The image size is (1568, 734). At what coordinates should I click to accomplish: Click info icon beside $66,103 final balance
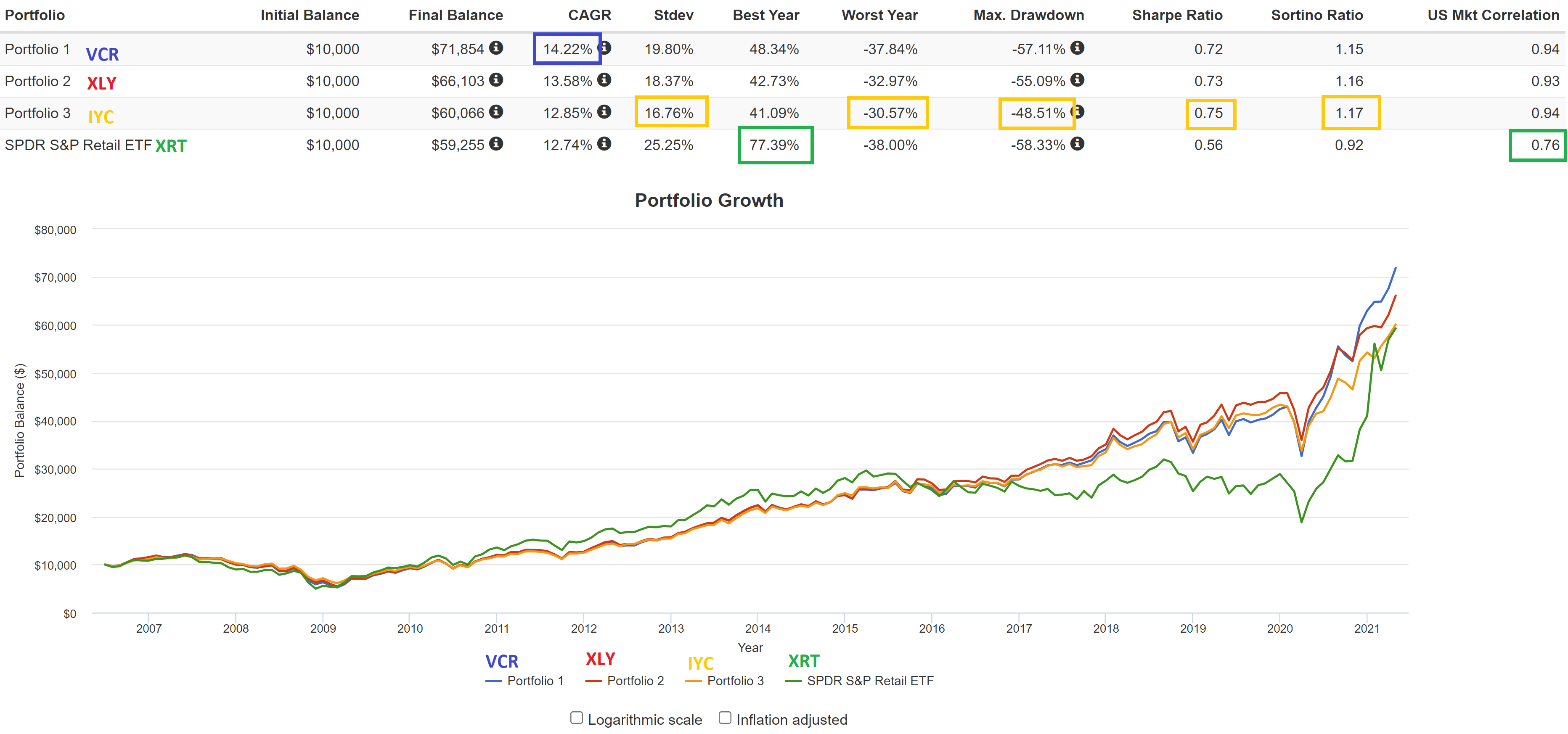click(x=496, y=80)
